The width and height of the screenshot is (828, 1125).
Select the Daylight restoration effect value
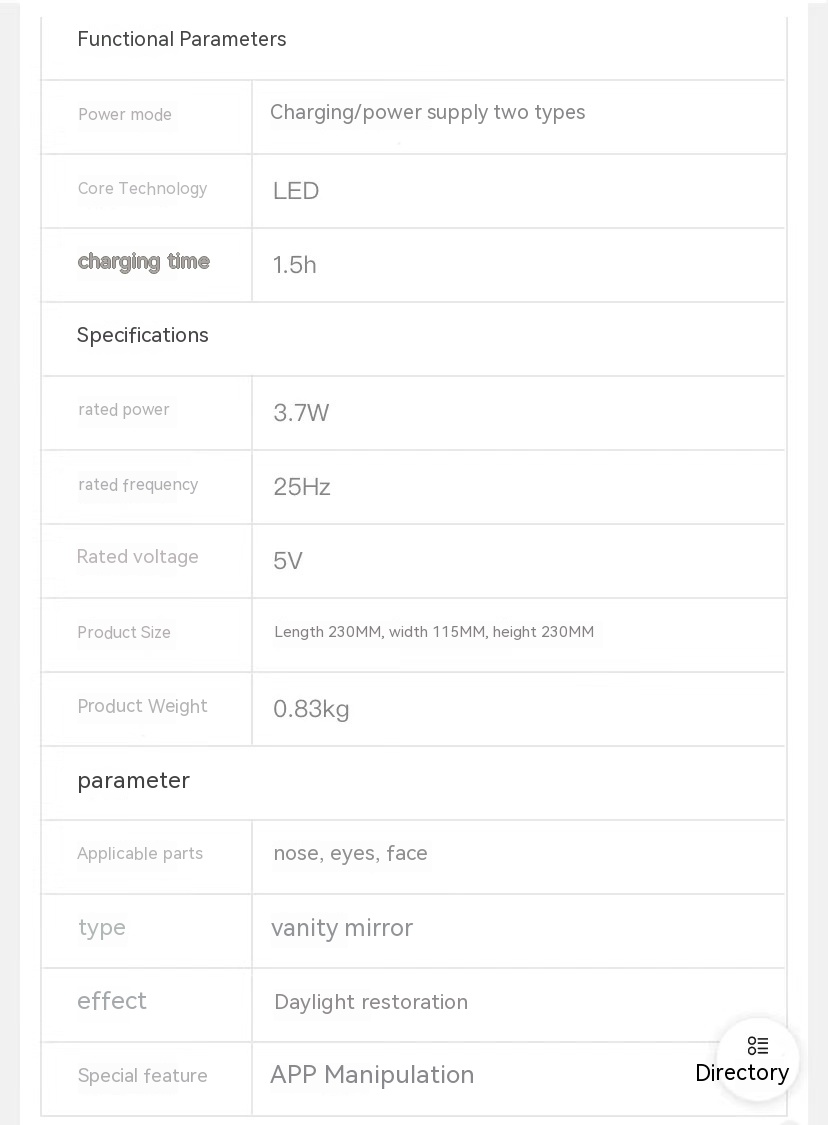(371, 1002)
